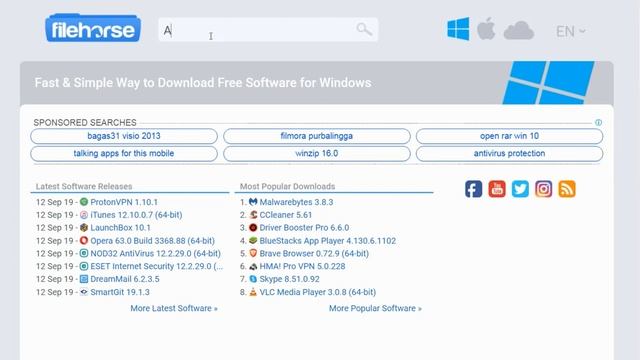Open DreamMail 6.2.3.5 link

(125, 279)
